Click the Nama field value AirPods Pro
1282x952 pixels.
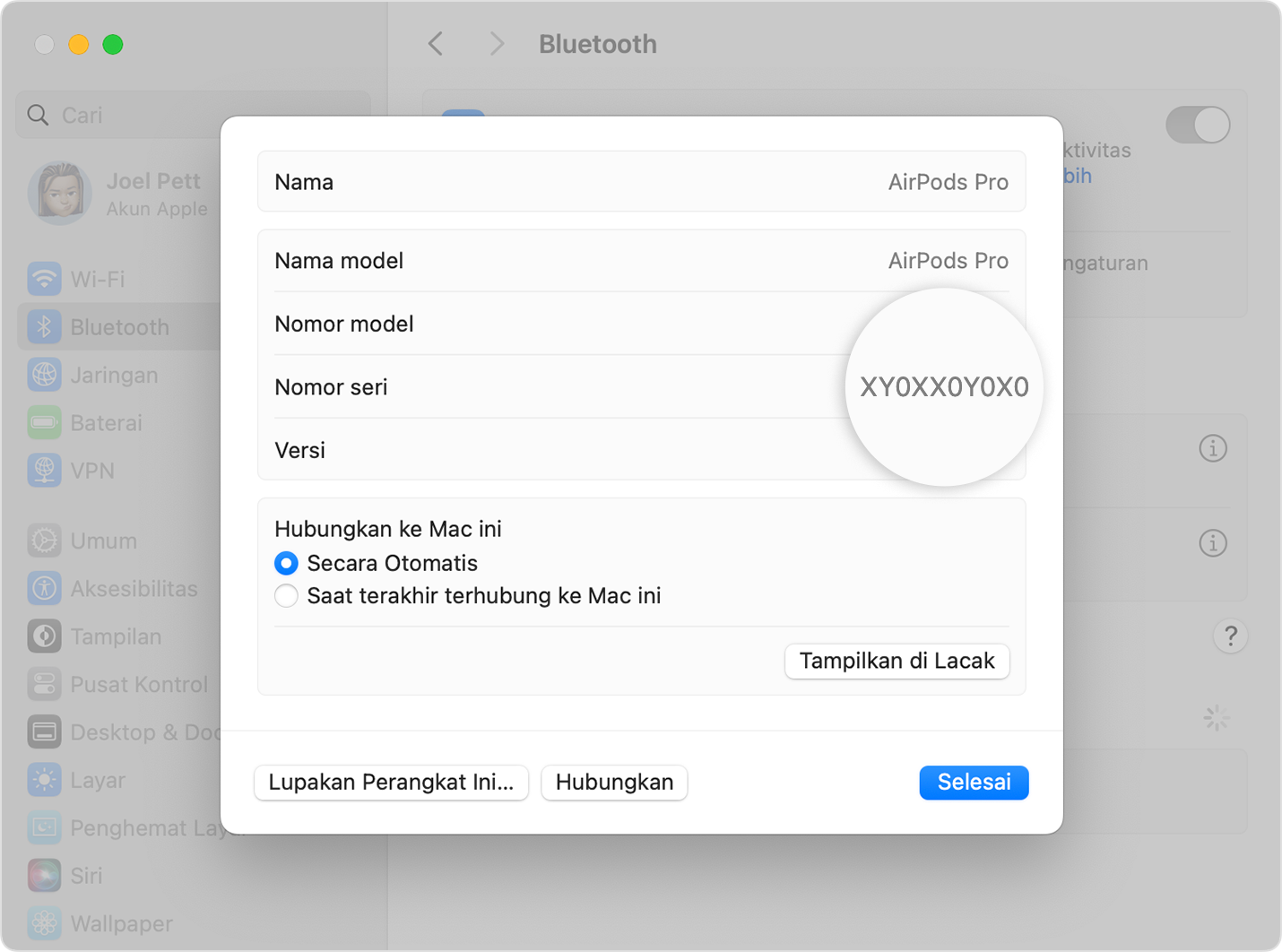click(948, 182)
